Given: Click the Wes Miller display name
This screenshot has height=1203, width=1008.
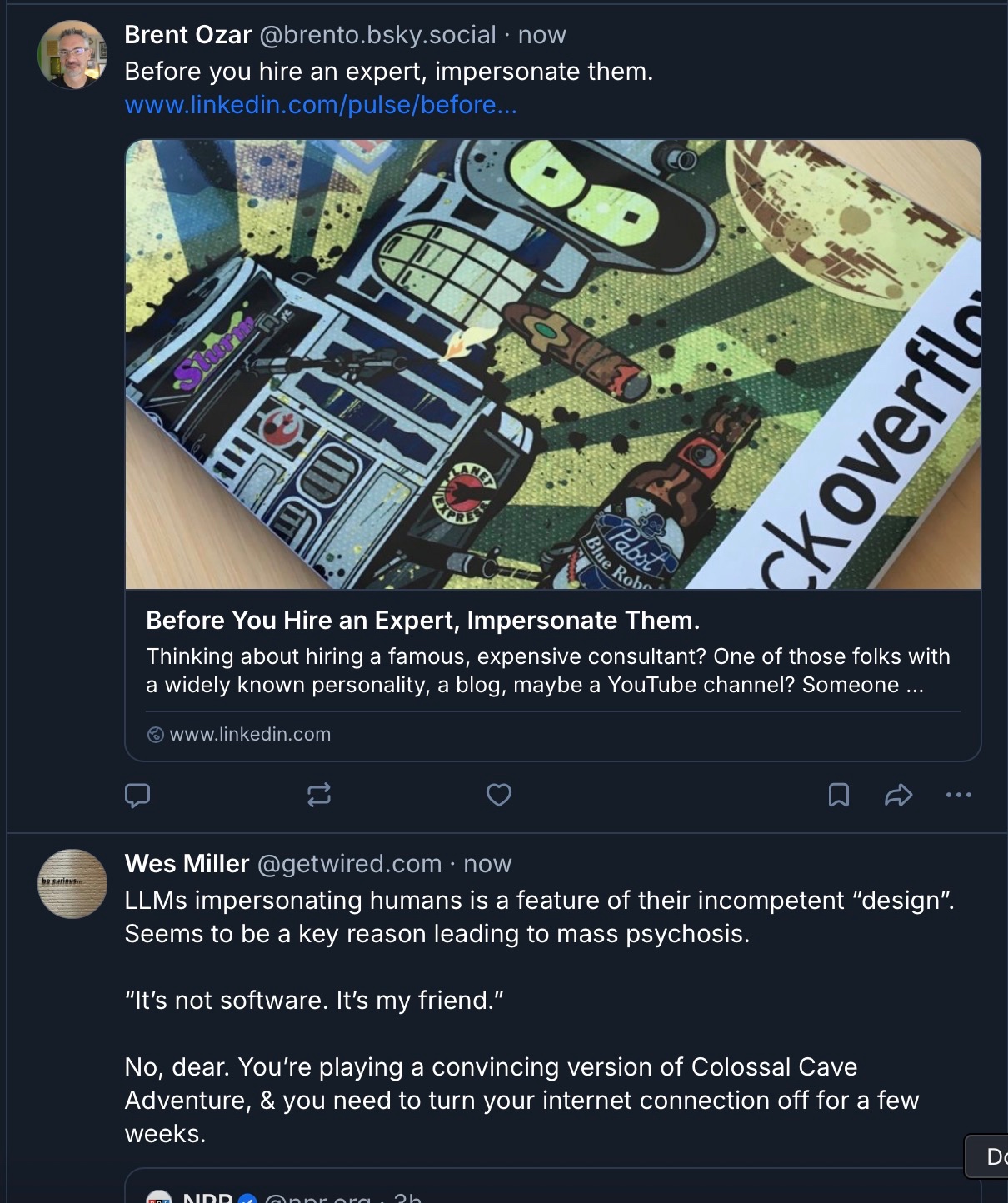Looking at the screenshot, I should click(187, 864).
